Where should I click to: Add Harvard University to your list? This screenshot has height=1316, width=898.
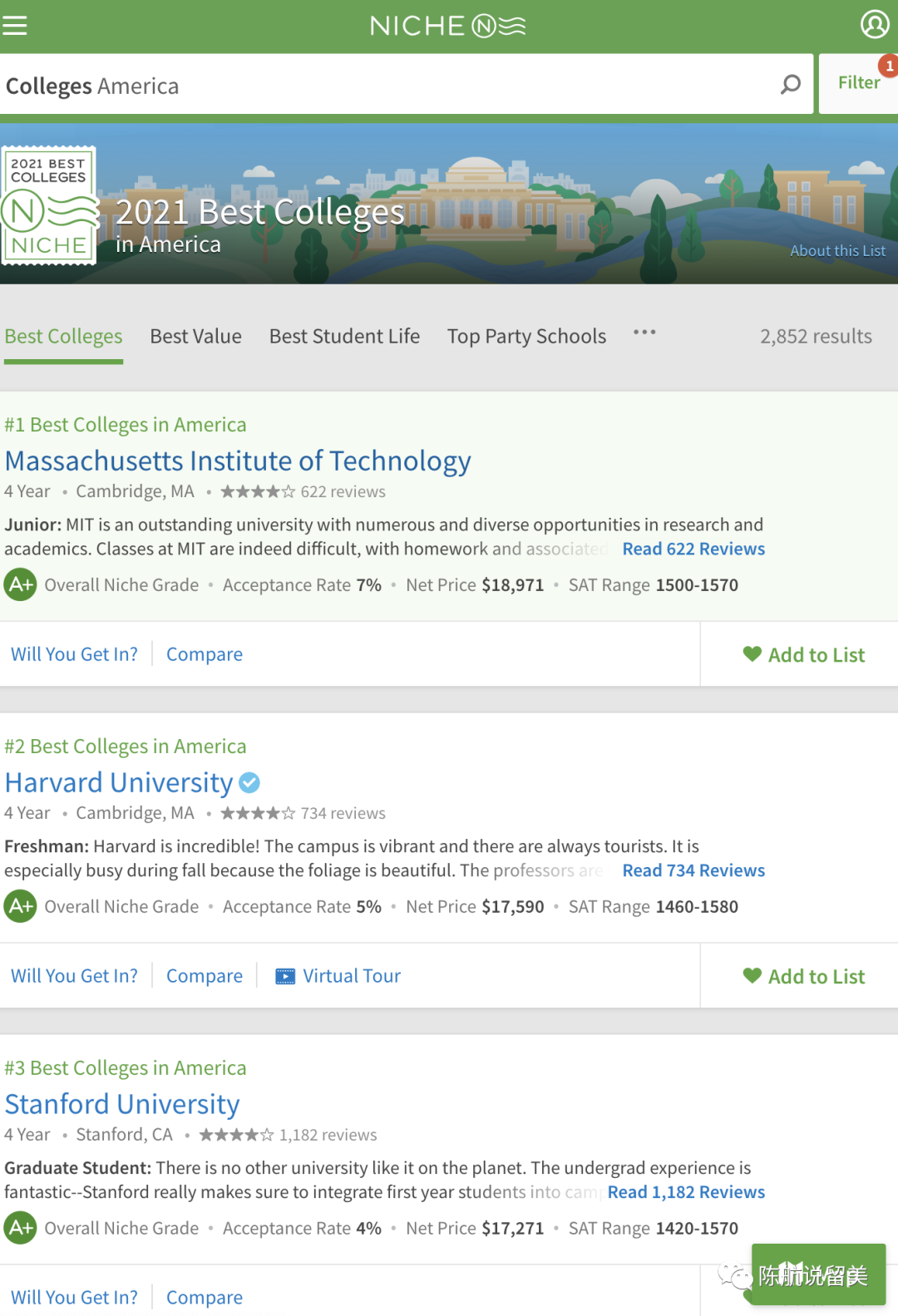803,977
